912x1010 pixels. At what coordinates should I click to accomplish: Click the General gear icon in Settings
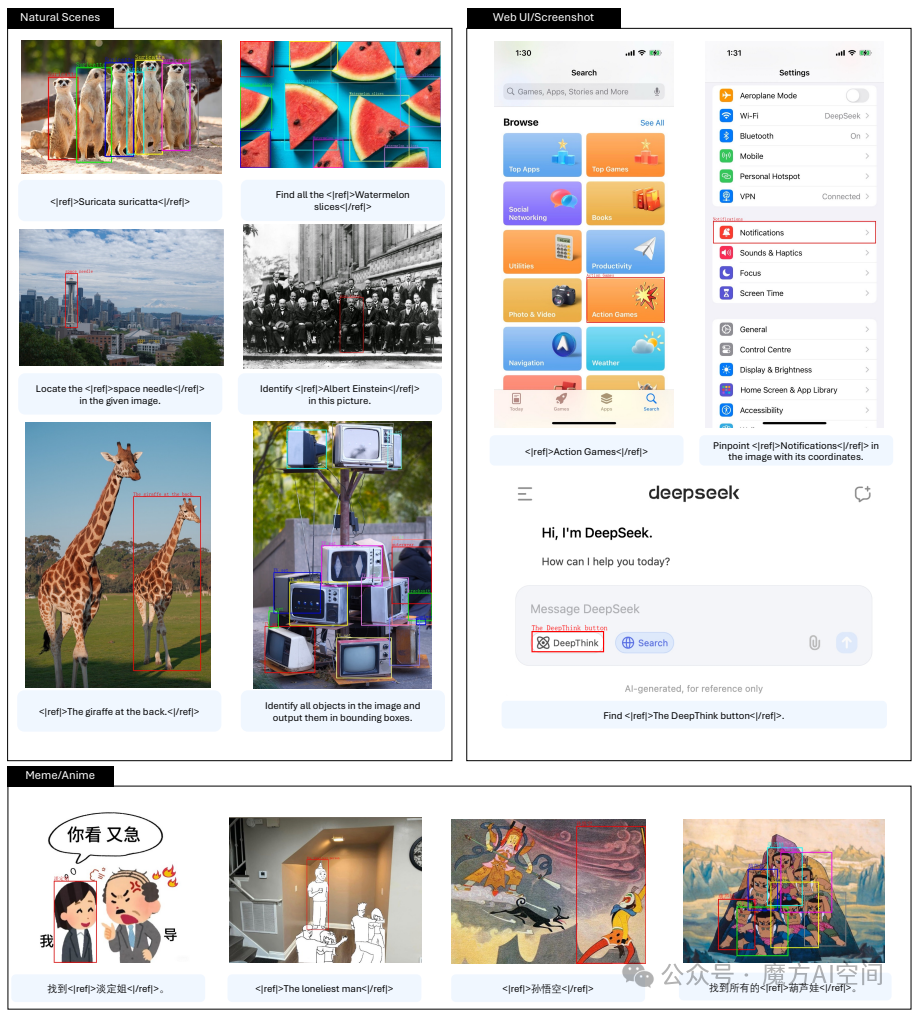coord(726,329)
